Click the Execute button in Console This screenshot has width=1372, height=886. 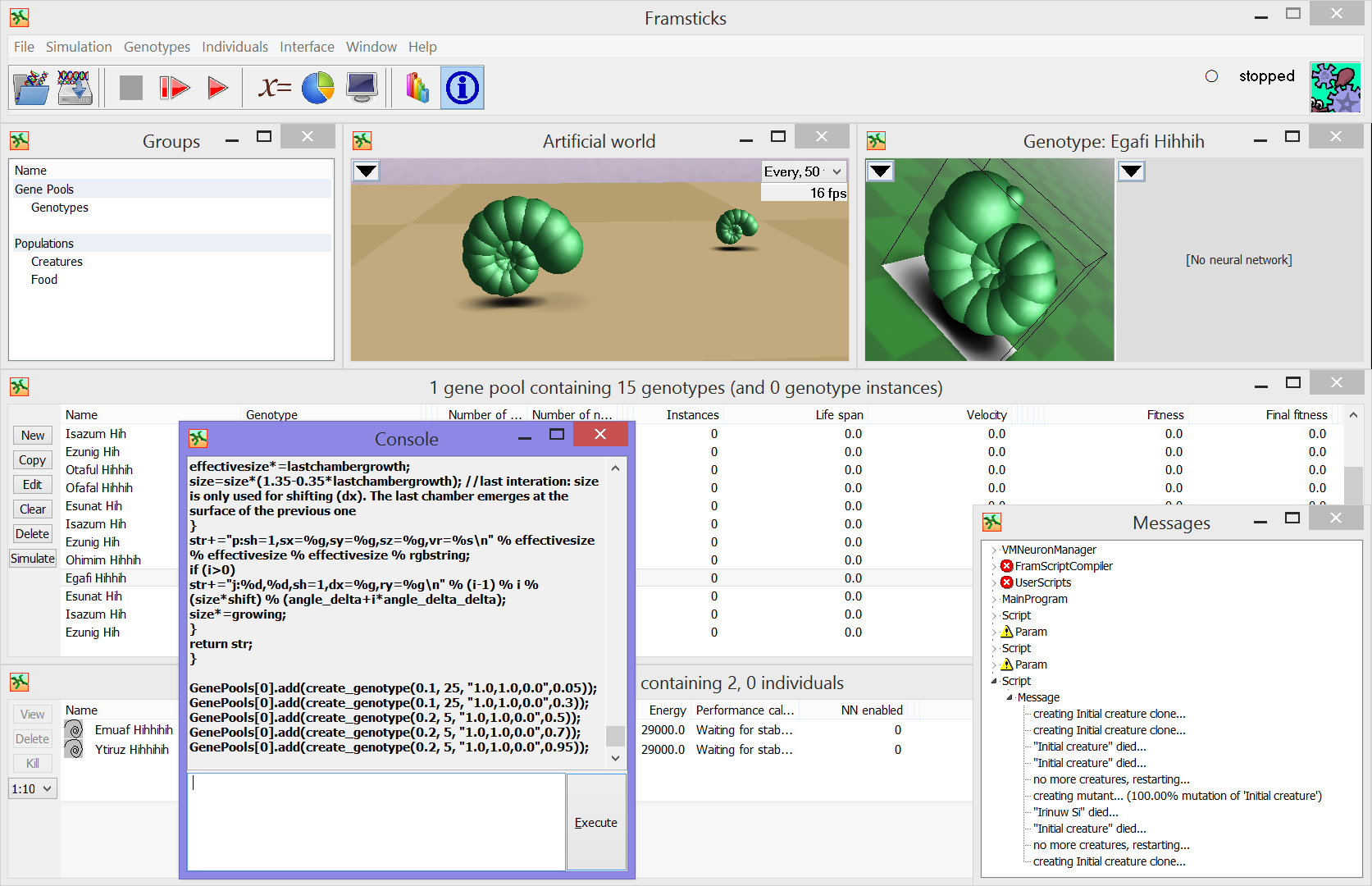click(595, 822)
